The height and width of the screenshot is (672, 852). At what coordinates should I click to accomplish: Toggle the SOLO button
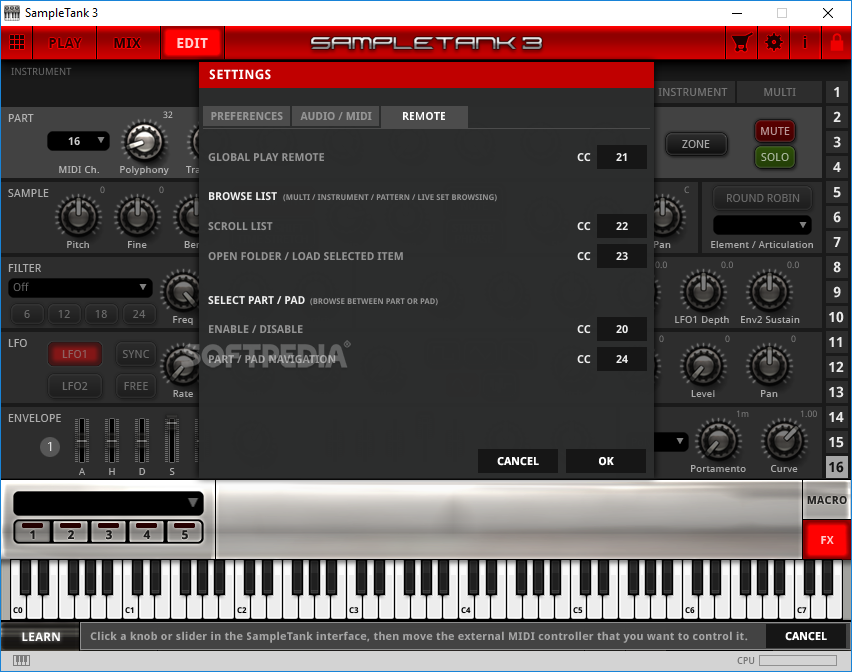tap(775, 157)
